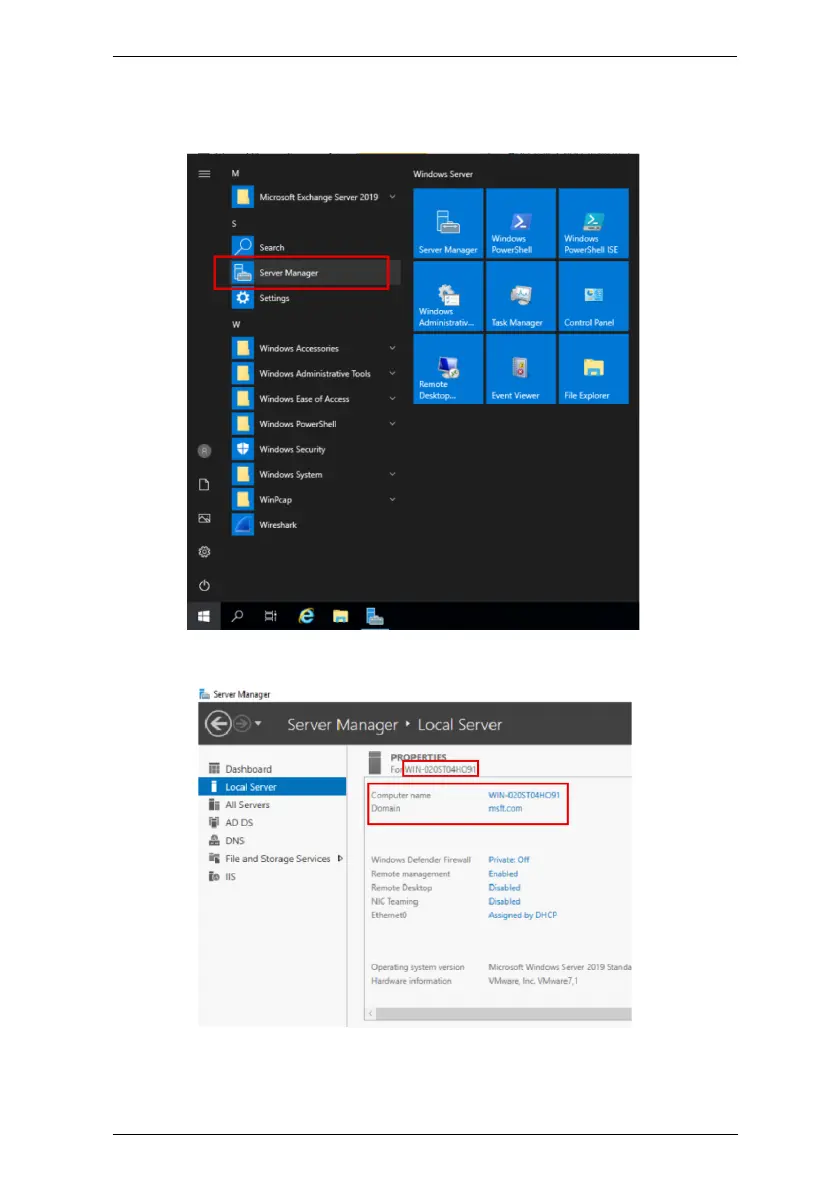Click the NIC Teaming Disabled link
Screen dimensions: 822x1192
point(504,901)
